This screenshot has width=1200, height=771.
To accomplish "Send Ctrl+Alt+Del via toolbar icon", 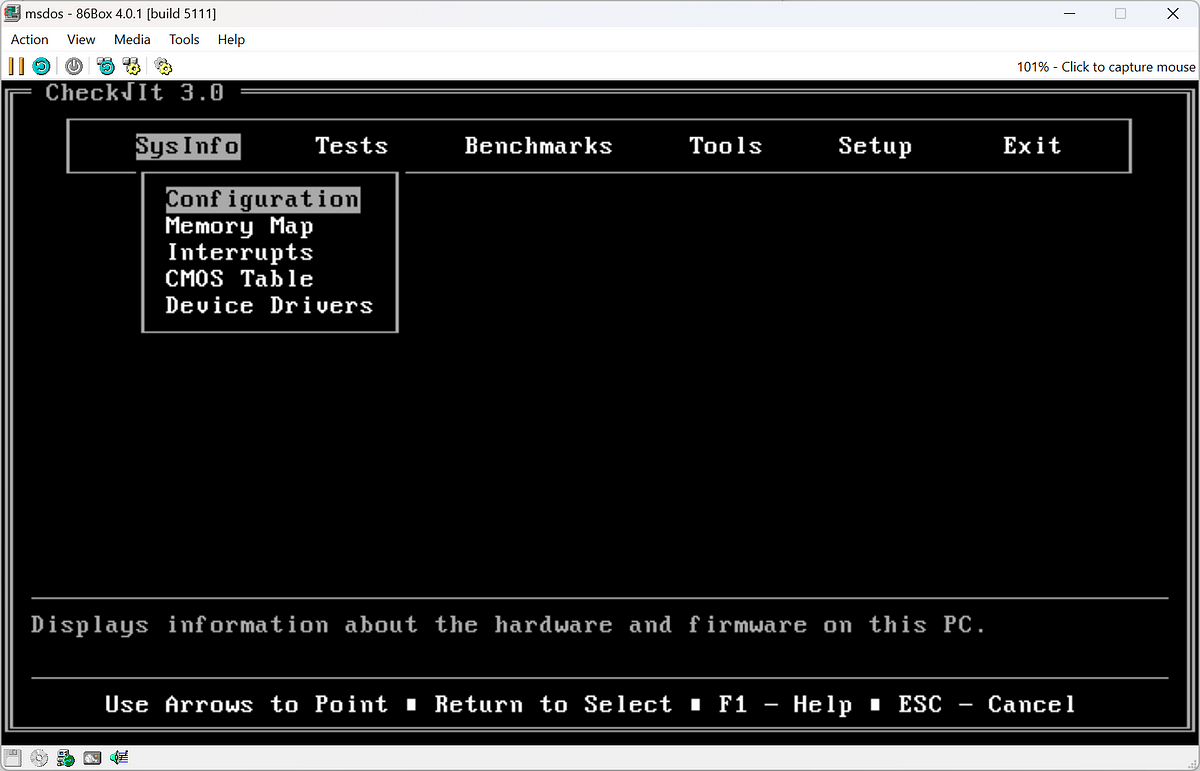I will pyautogui.click(x=105, y=66).
